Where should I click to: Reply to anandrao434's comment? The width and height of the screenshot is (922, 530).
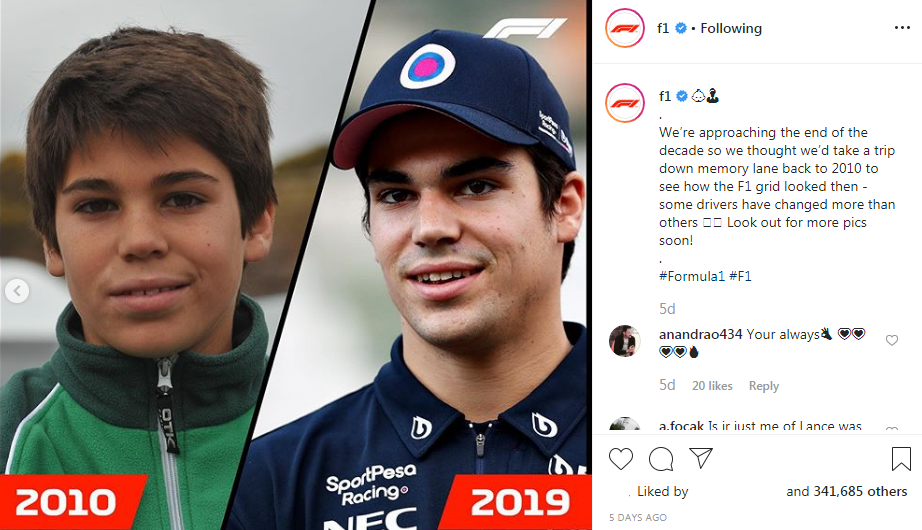pos(764,386)
